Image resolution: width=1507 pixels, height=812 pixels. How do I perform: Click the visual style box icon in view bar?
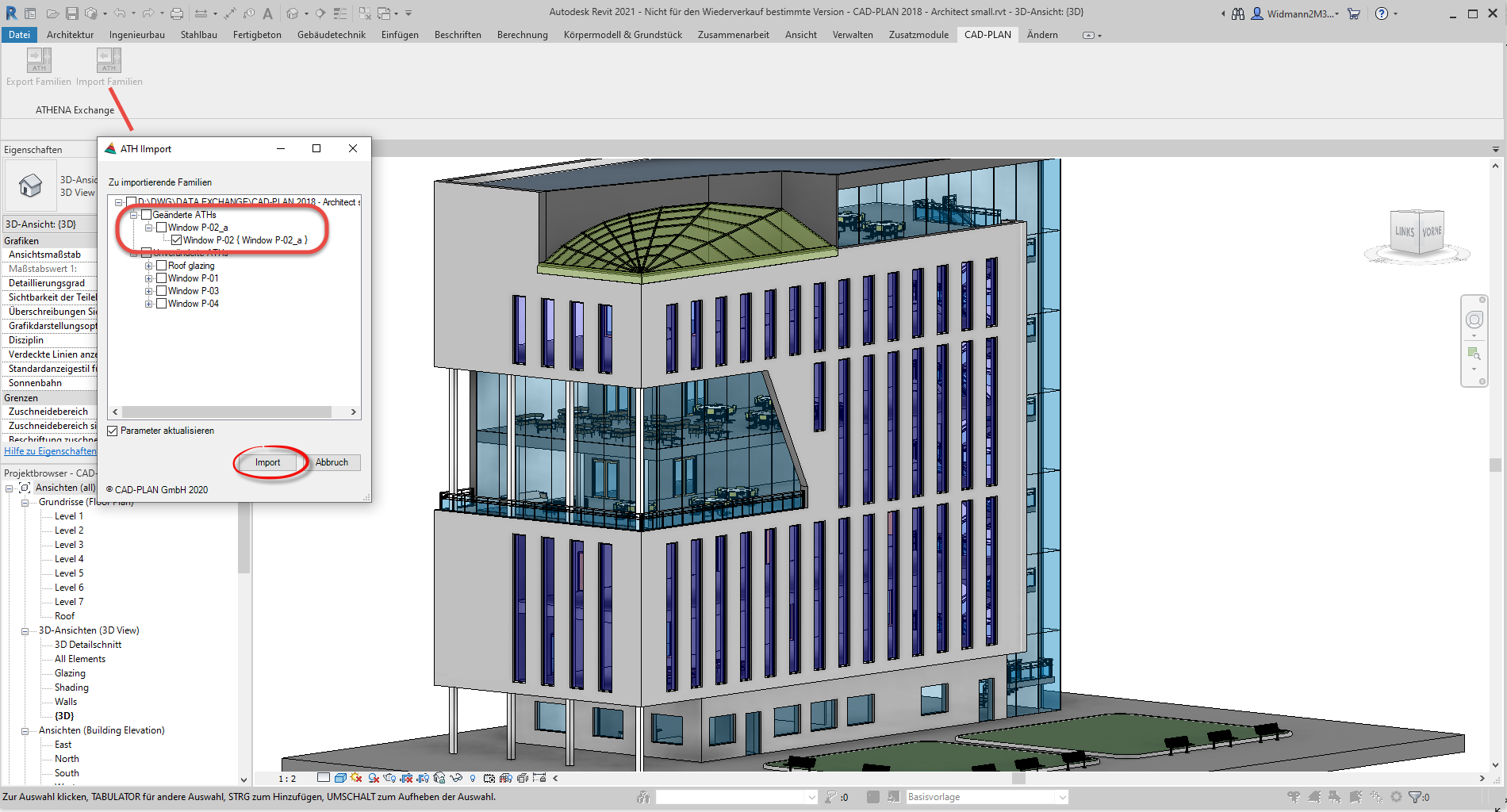(x=339, y=778)
